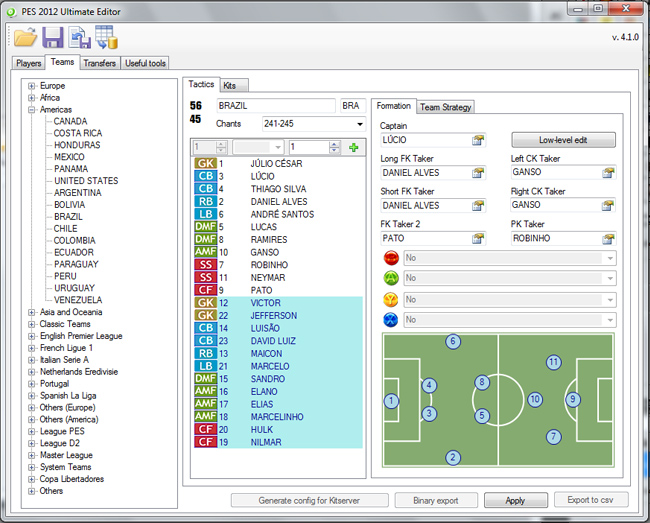Open the Chants 241-245 dropdown
The image size is (650, 523).
point(360,124)
